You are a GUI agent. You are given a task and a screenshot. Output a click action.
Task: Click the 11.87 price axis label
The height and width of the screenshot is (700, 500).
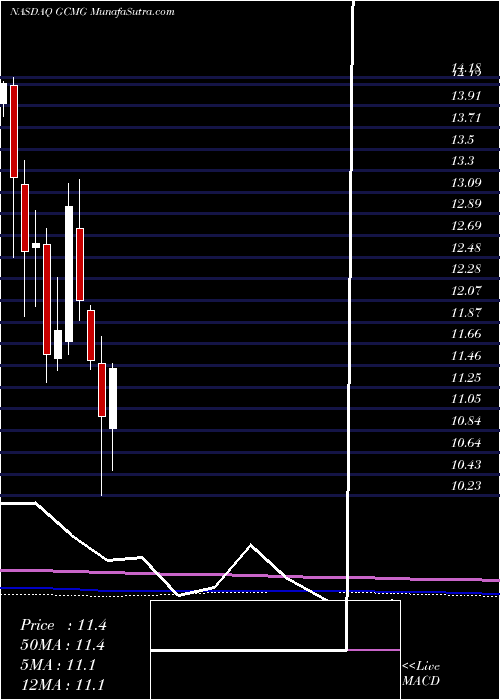[466, 312]
